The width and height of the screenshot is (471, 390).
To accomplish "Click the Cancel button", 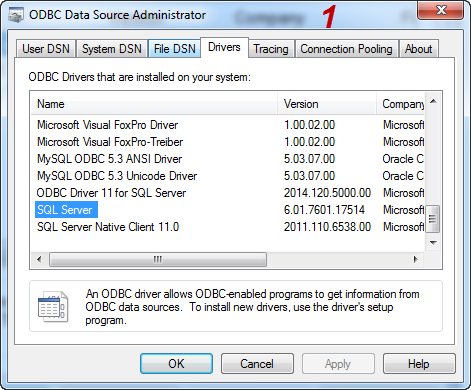I will pyautogui.click(x=257, y=364).
